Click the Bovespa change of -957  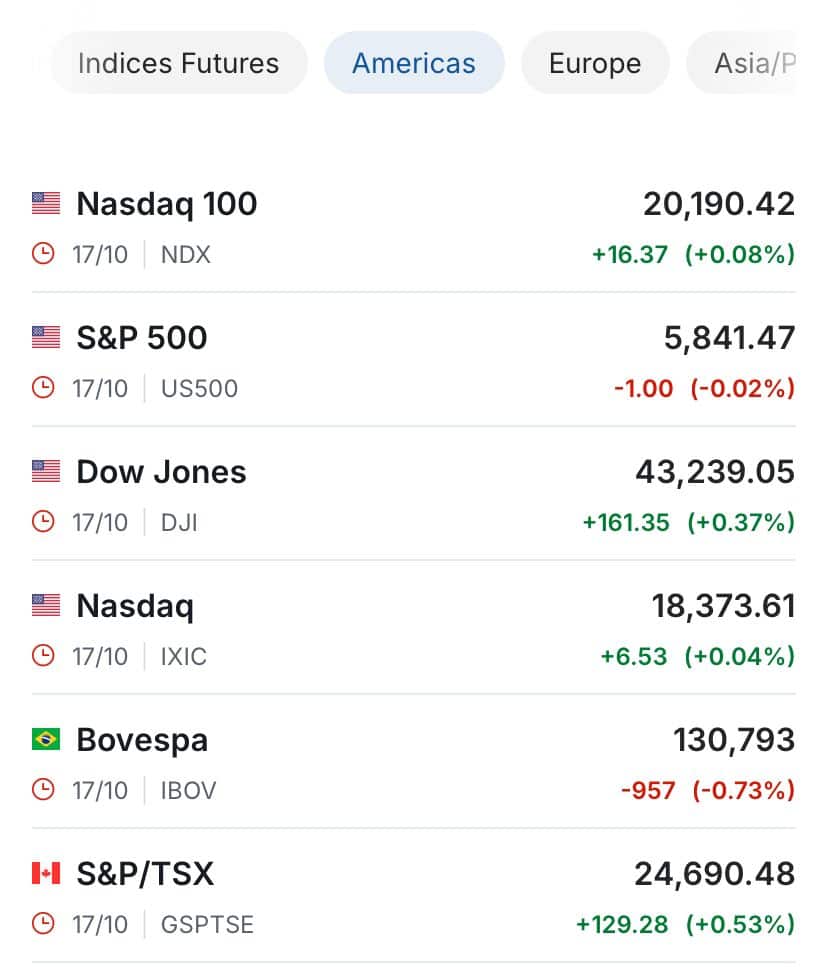(x=648, y=790)
